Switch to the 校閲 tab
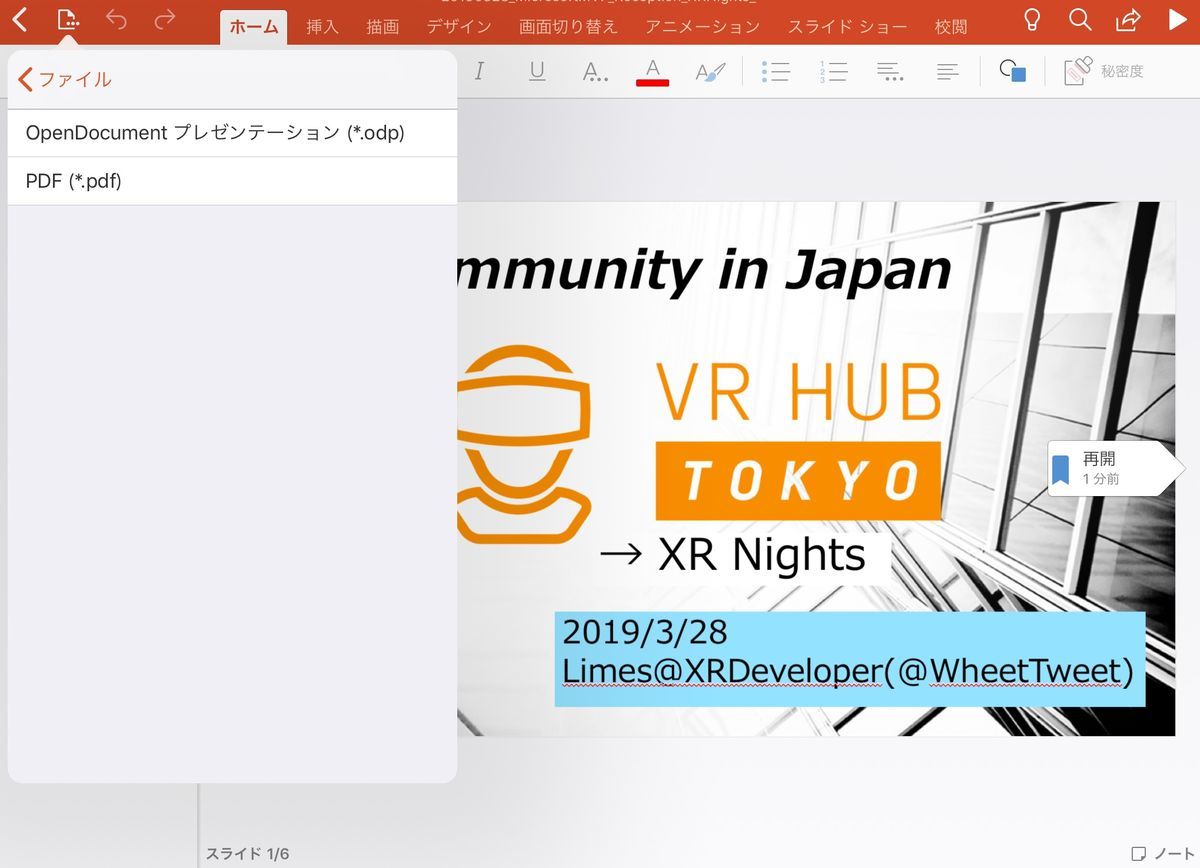 tap(951, 27)
